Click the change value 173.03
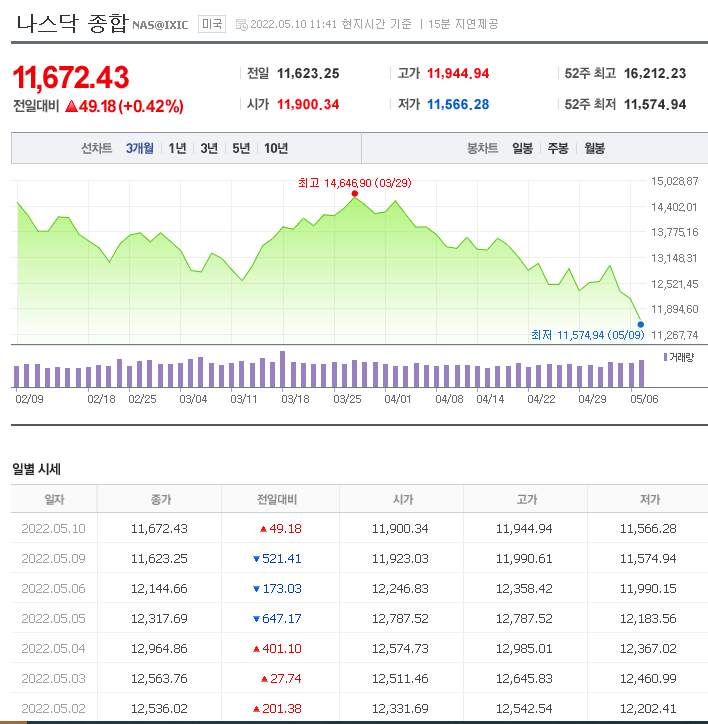The image size is (708, 724). [282, 588]
